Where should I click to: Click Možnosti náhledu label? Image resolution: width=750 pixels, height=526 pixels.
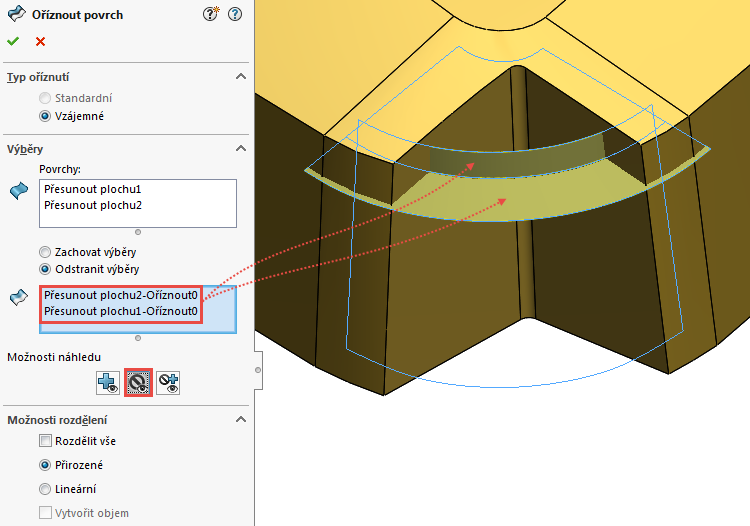[x=54, y=357]
